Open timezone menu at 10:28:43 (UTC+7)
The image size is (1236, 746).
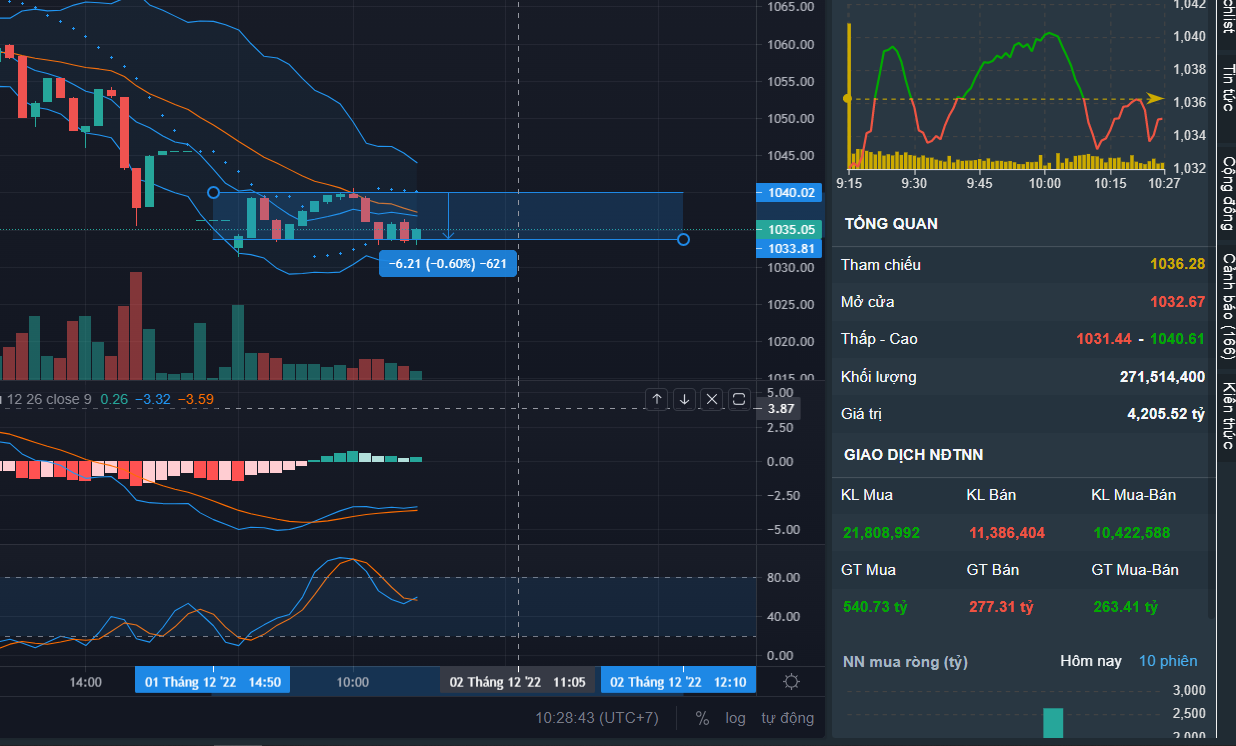point(597,718)
